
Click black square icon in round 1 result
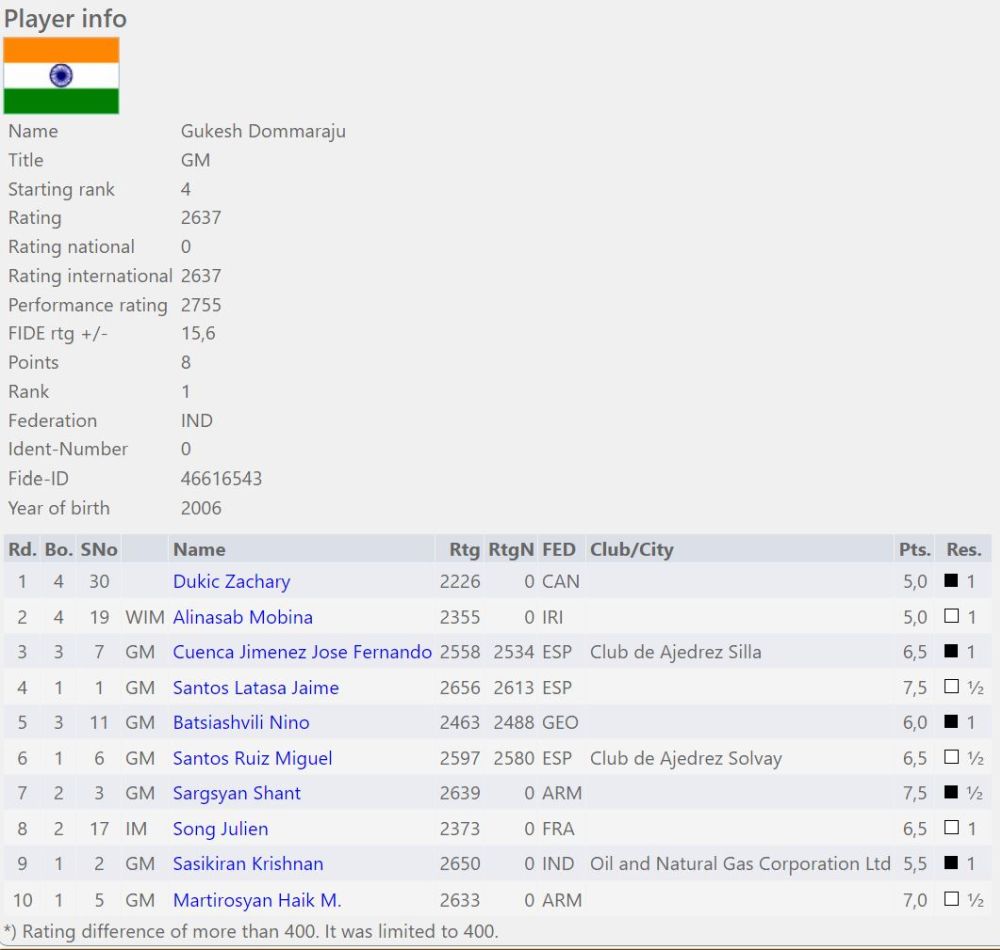pyautogui.click(x=951, y=581)
